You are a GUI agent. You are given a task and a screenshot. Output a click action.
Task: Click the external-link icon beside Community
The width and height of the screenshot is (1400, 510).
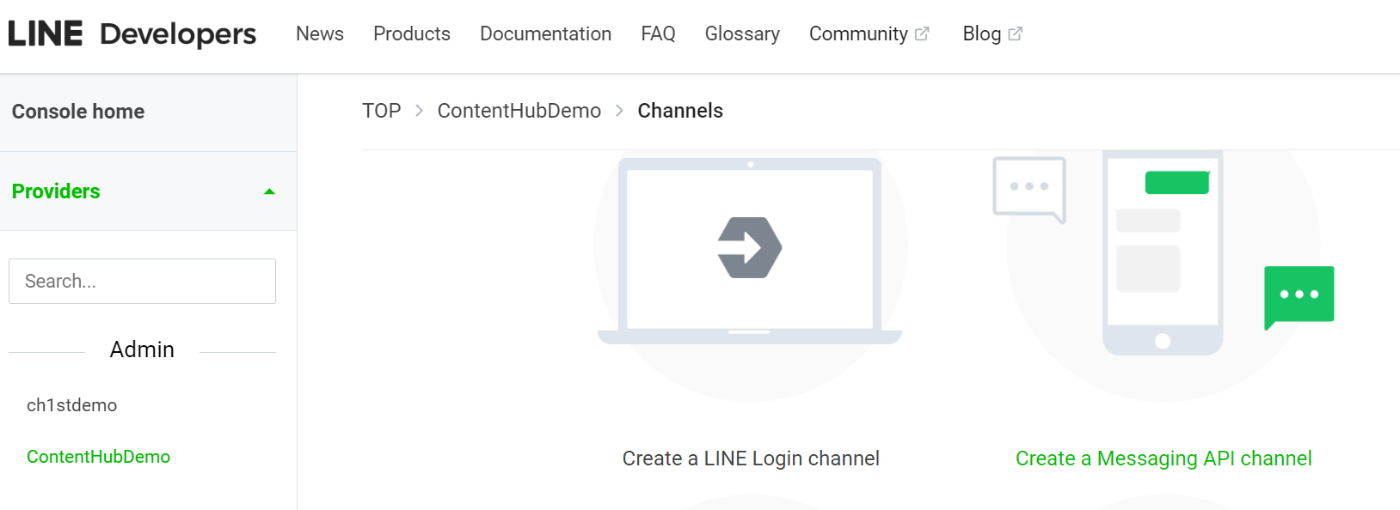click(x=922, y=34)
